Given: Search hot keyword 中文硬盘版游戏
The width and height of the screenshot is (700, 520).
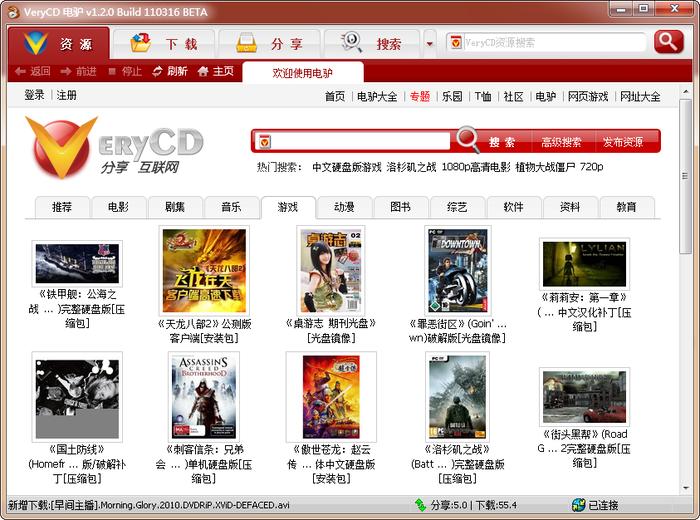Looking at the screenshot, I should click(x=347, y=167).
